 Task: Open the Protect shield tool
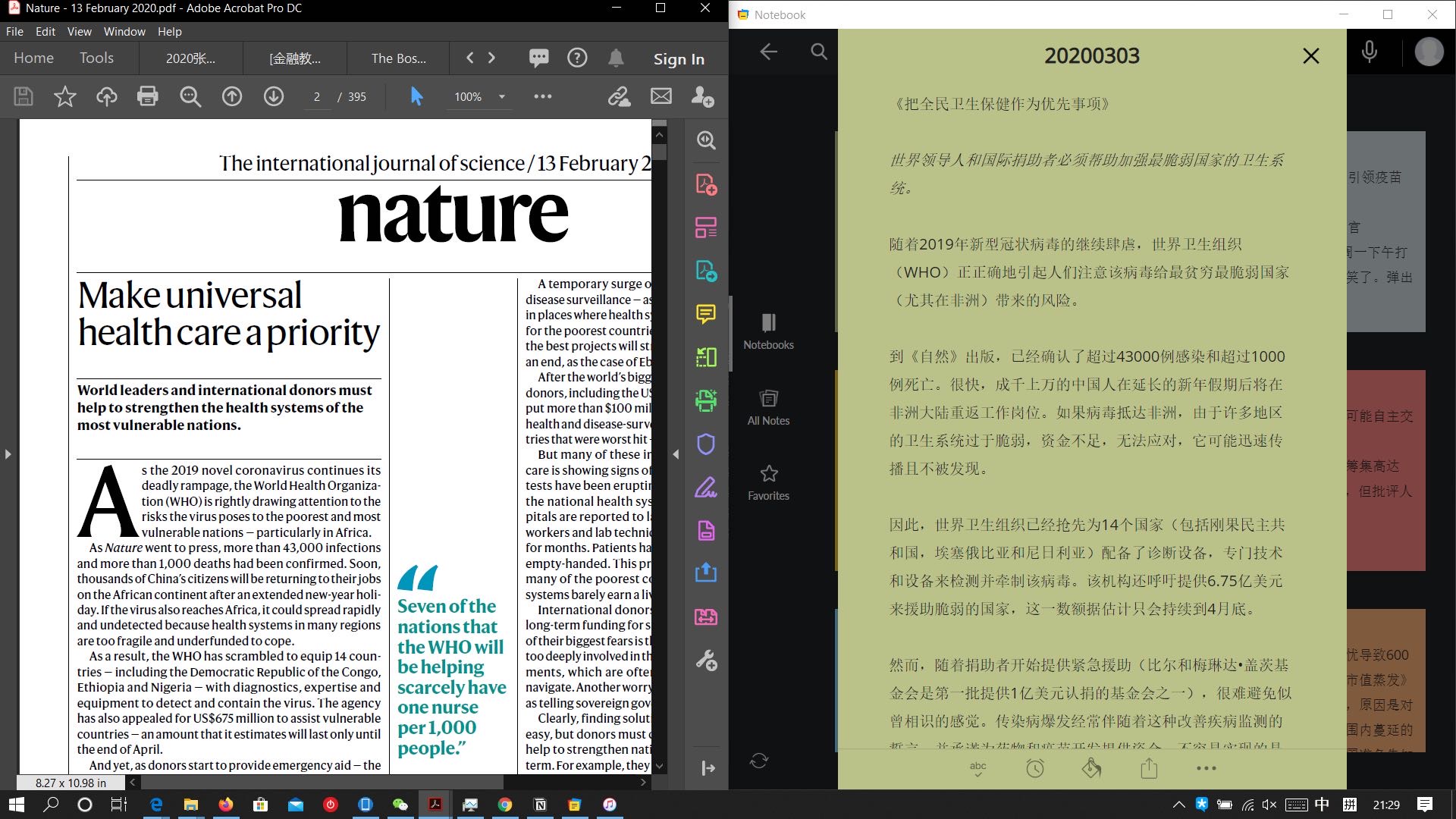tap(706, 444)
